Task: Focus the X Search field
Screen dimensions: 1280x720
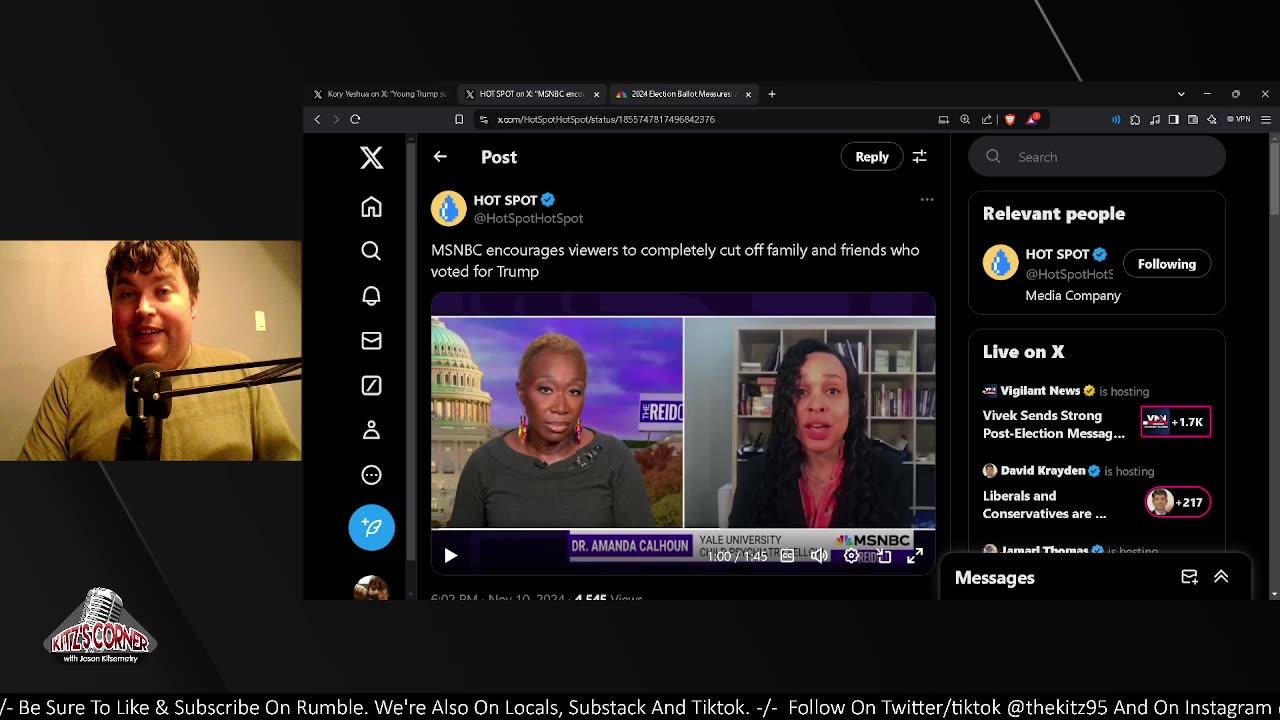Action: click(1097, 157)
